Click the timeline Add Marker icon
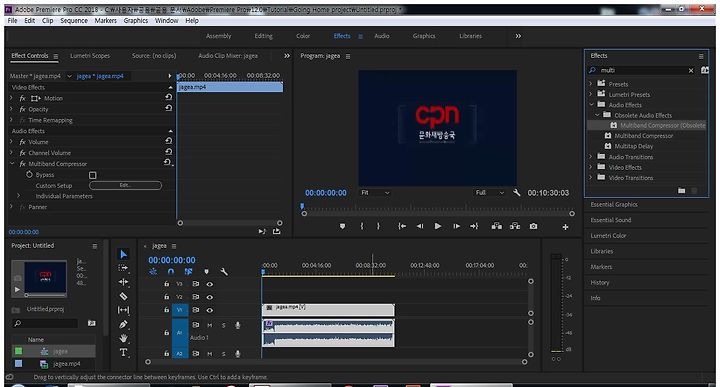 point(206,272)
